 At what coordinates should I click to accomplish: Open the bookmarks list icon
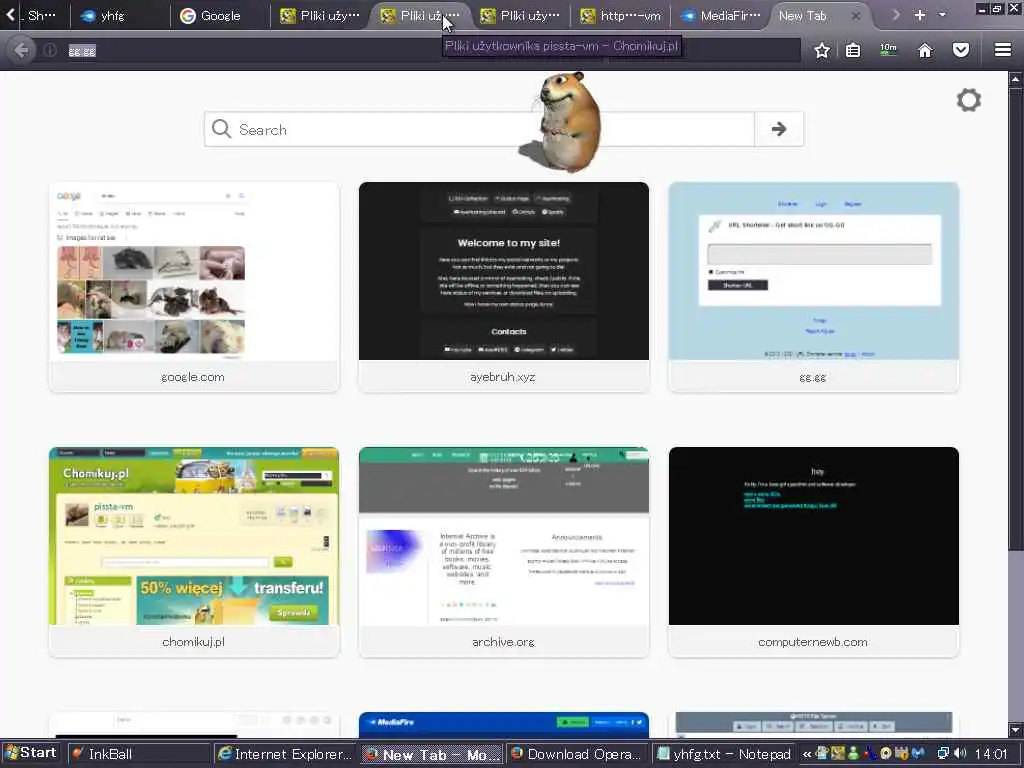point(853,50)
